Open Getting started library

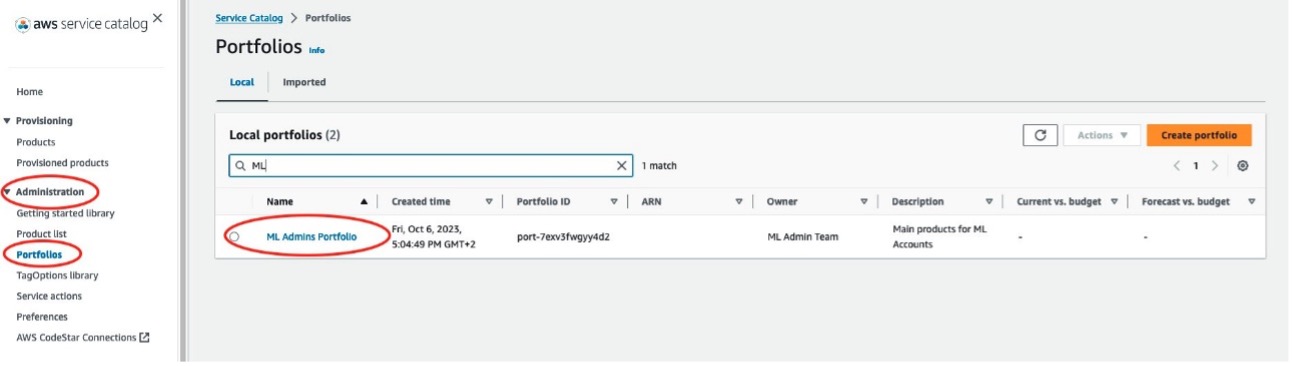click(66, 213)
